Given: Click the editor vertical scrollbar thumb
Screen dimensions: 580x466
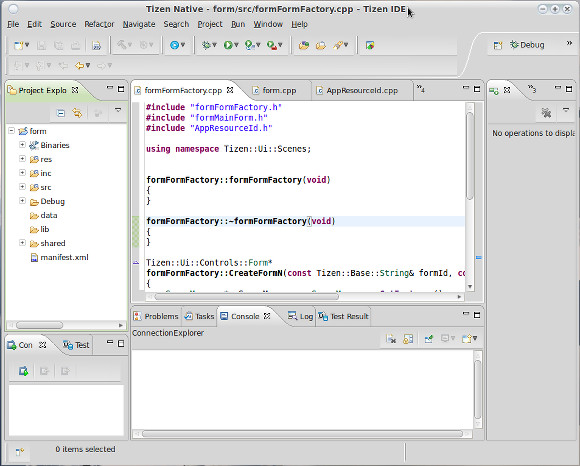Looking at the screenshot, I should pos(470,155).
